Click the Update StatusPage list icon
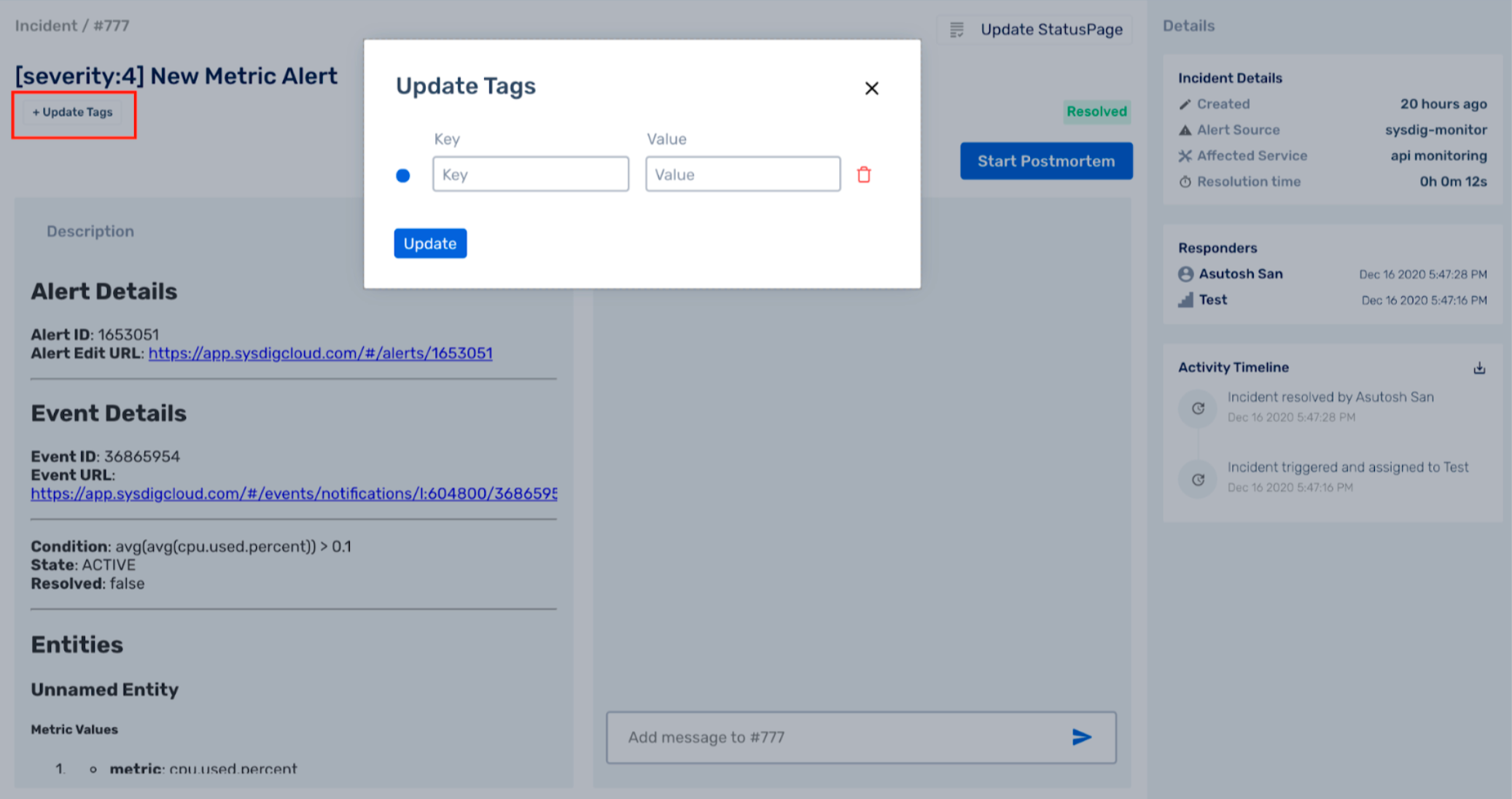 click(956, 30)
